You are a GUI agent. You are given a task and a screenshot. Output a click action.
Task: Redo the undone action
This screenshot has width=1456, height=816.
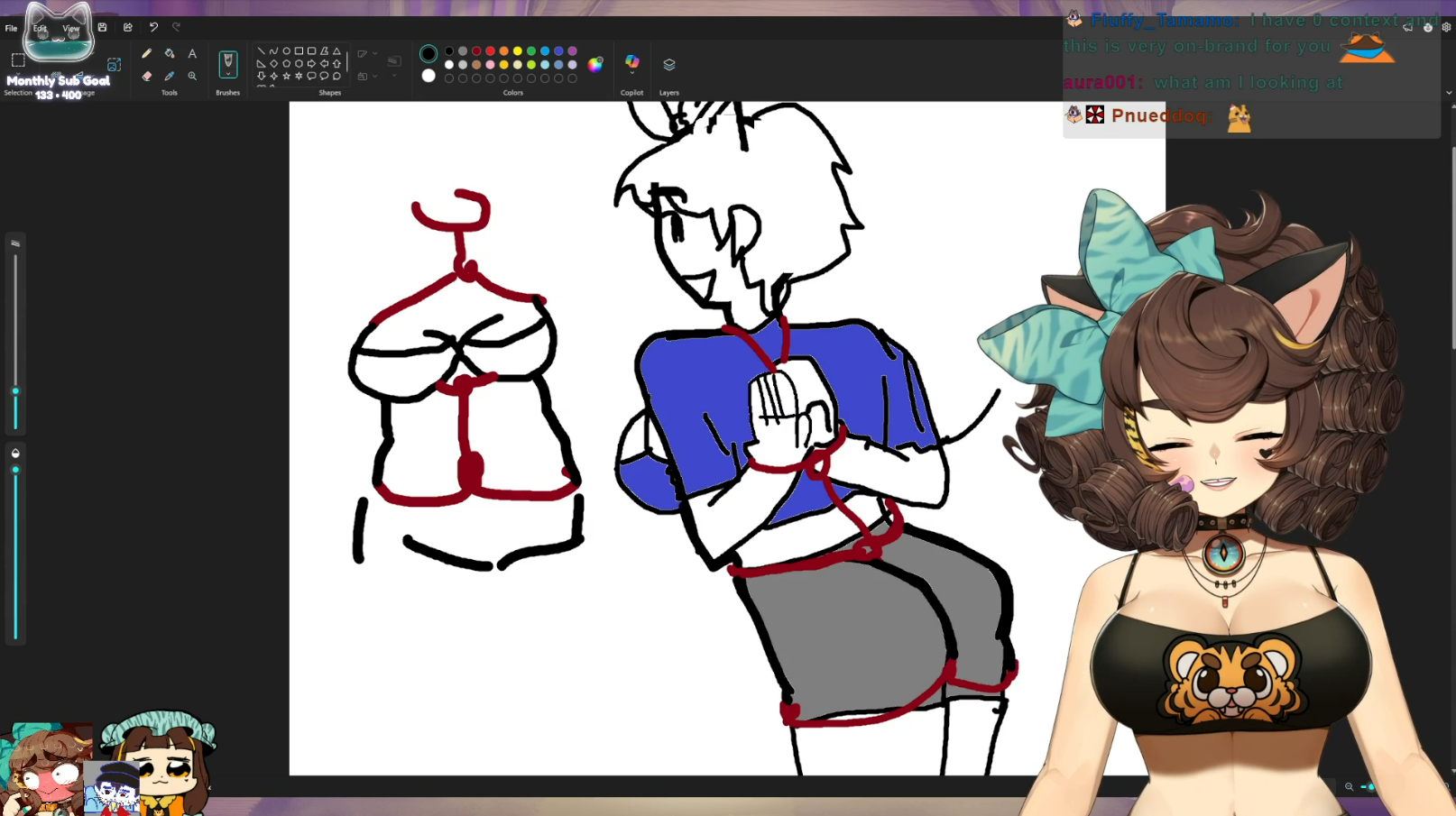coord(177,27)
